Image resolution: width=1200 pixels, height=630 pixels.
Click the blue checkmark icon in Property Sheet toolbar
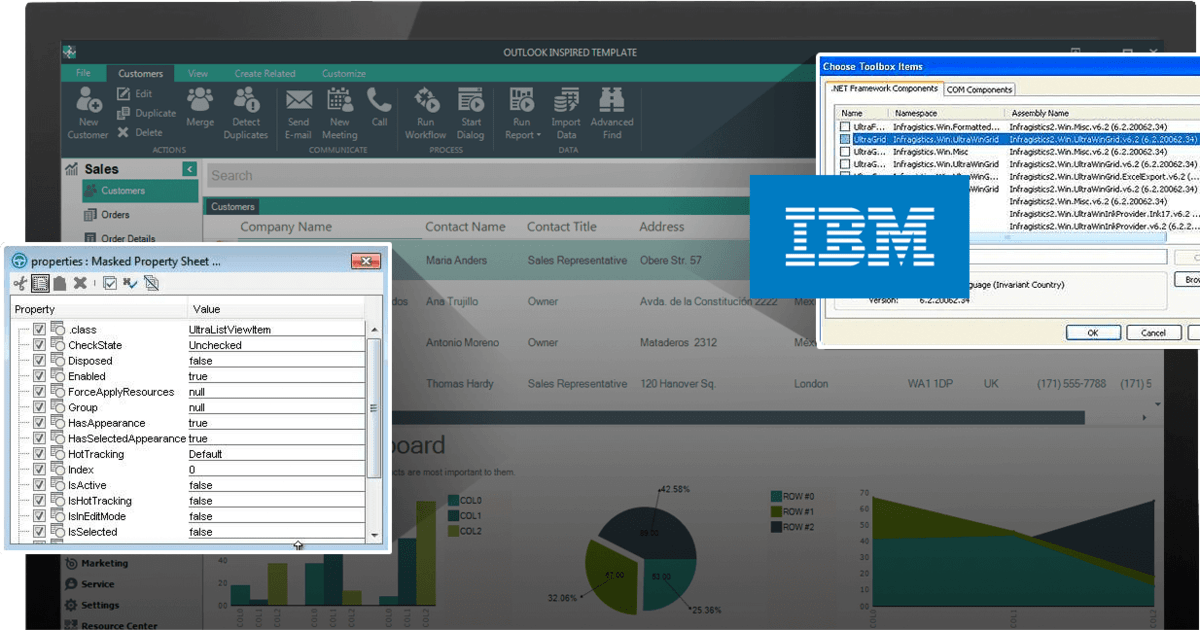pos(130,284)
